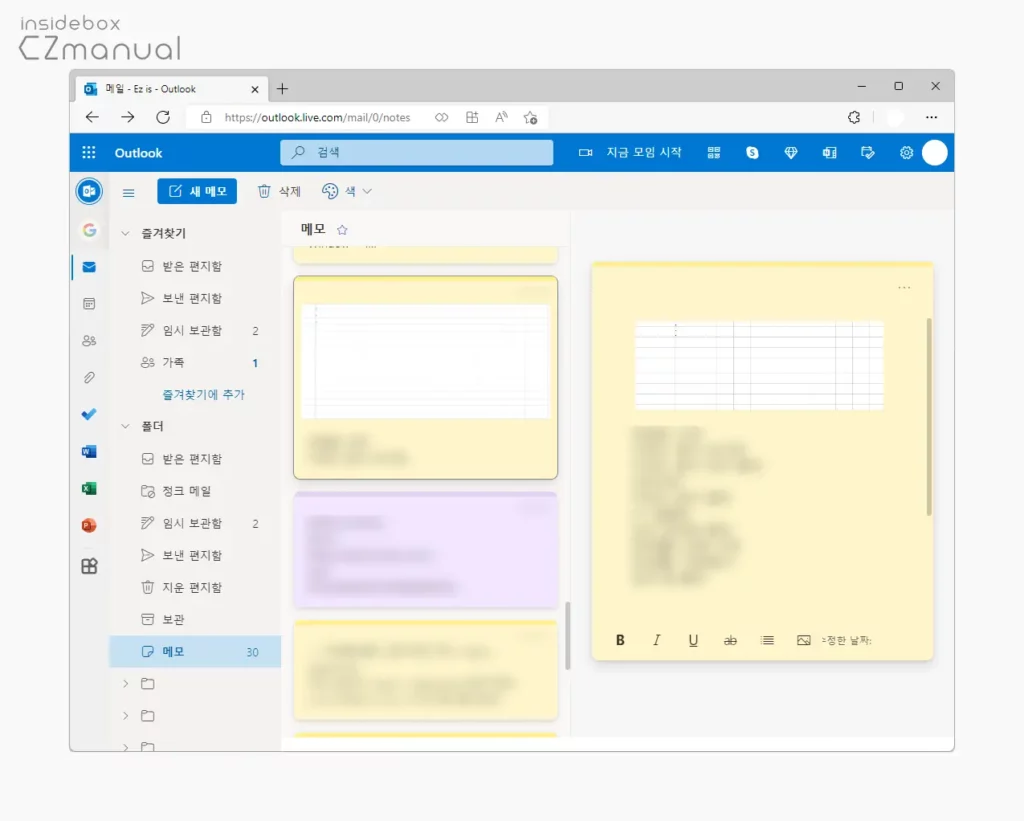Screen dimensions: 1024x821
Task: Click the 검색 search field
Action: (417, 153)
